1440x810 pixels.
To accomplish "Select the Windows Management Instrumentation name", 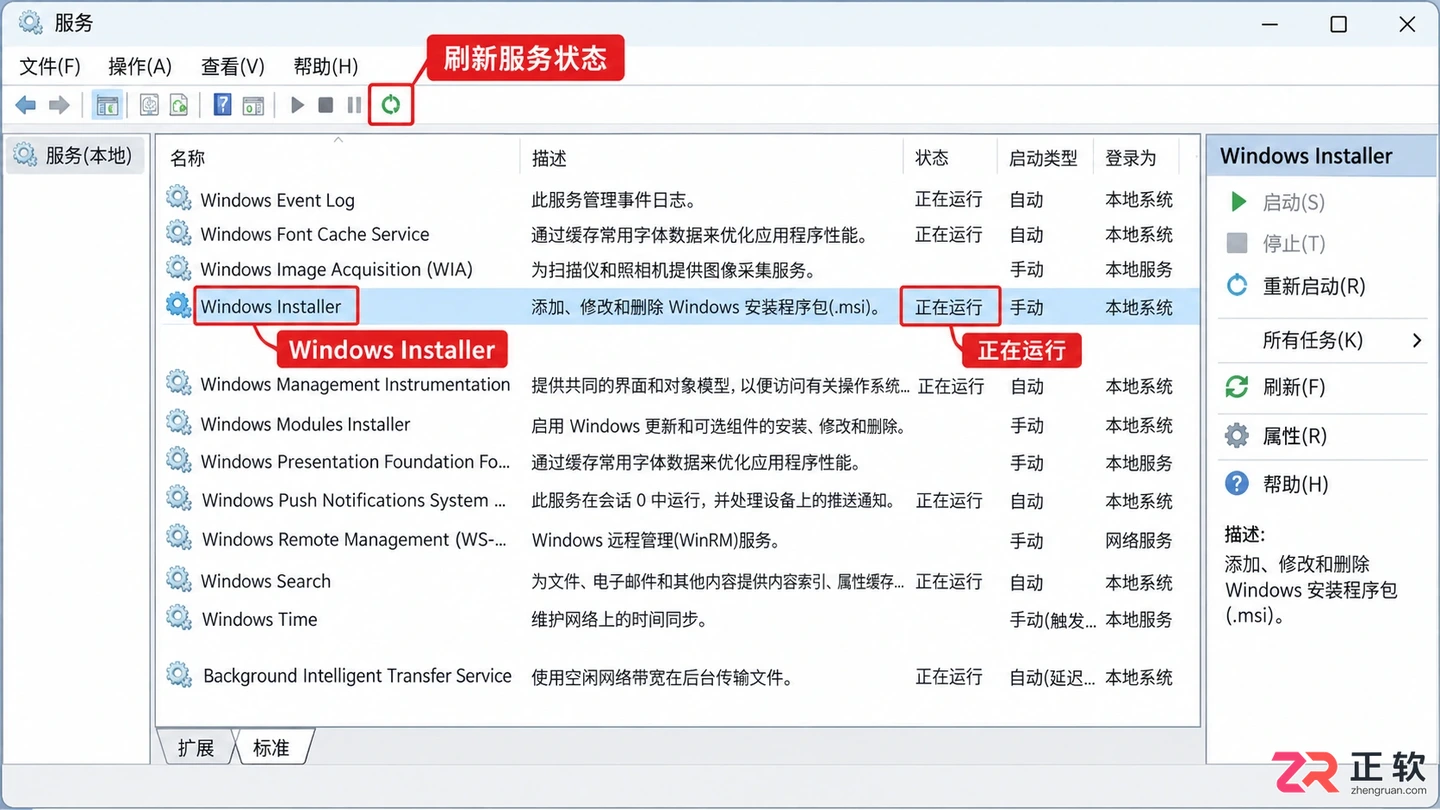I will point(355,384).
